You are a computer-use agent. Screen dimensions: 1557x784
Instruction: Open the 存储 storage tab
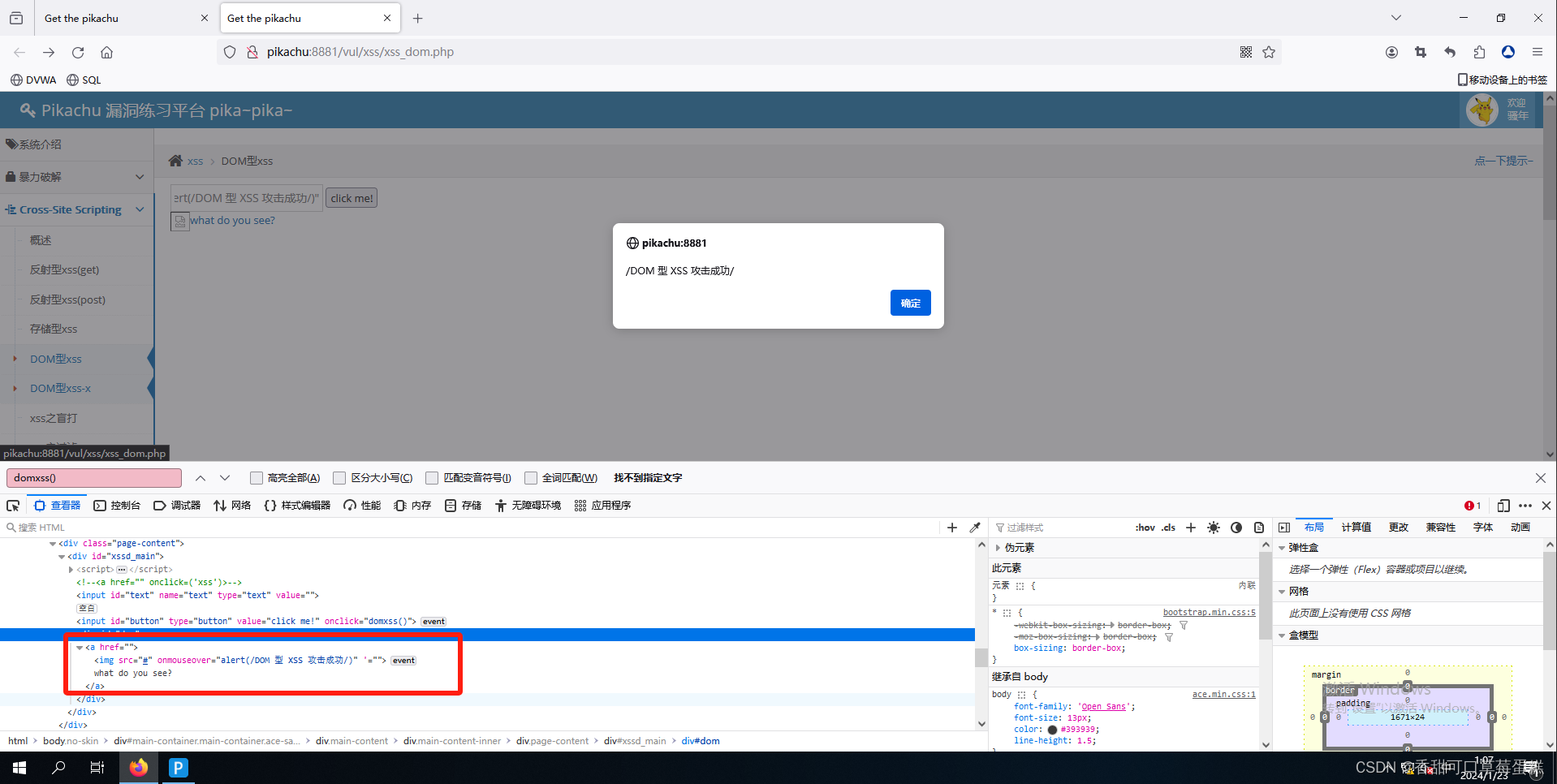click(x=463, y=506)
